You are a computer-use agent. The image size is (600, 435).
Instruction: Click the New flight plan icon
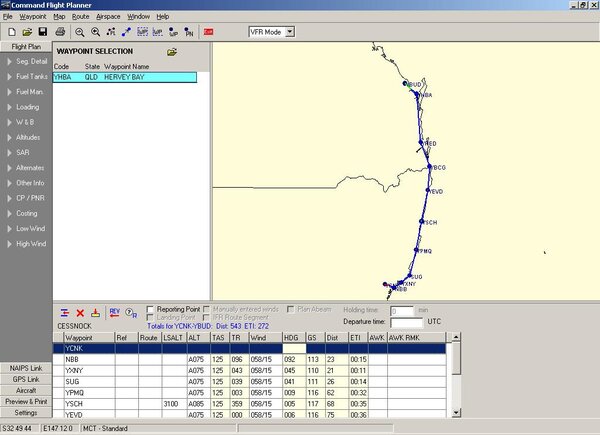tap(8, 32)
